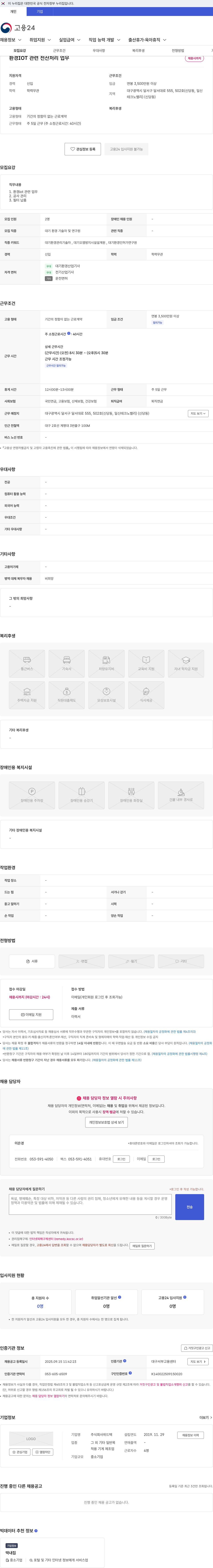The image size is (213, 1568).
Task: Click the 자녀 학자금 지원 welfare icon
Action: click(186, 664)
